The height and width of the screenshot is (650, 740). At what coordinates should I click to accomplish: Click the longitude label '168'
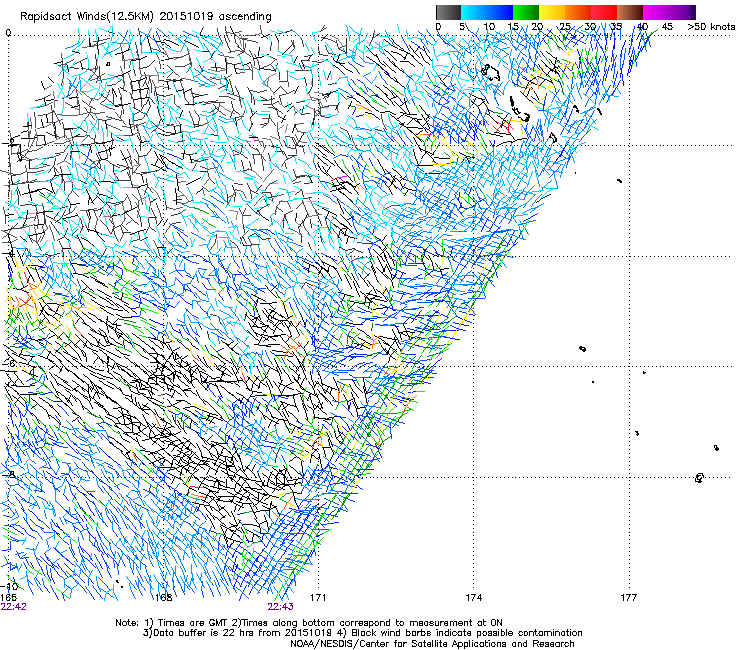pos(163,598)
